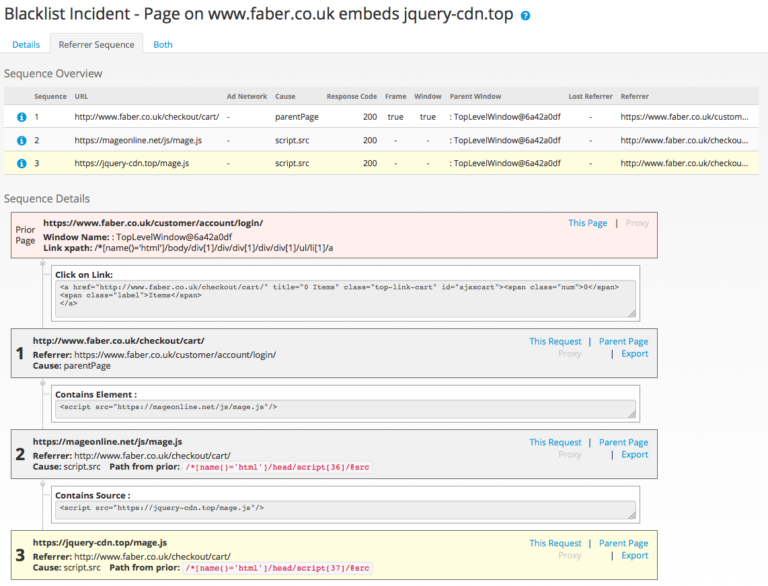
Task: Click Export link in step 2
Action: (634, 455)
